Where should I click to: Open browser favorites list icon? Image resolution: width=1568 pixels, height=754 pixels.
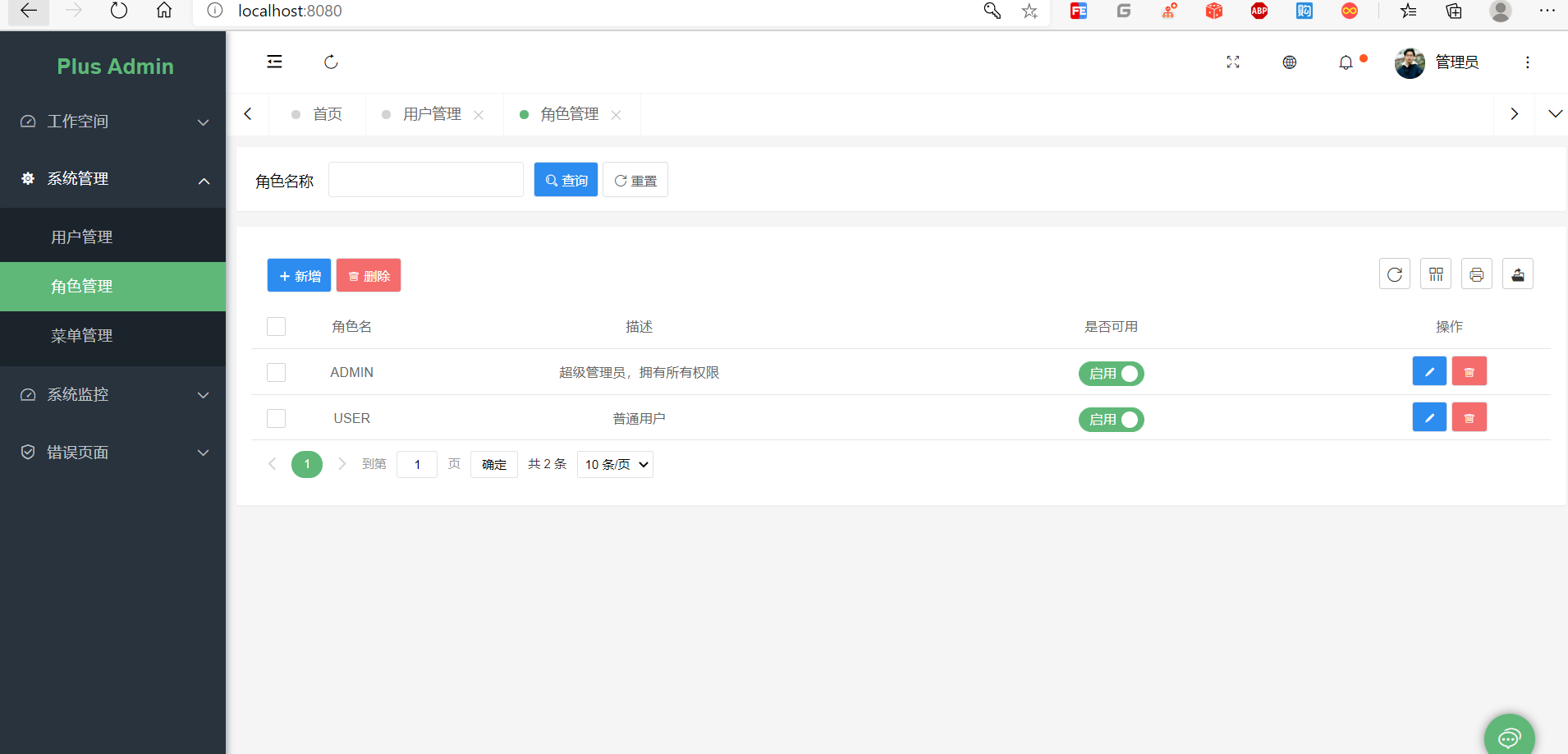[1409, 11]
